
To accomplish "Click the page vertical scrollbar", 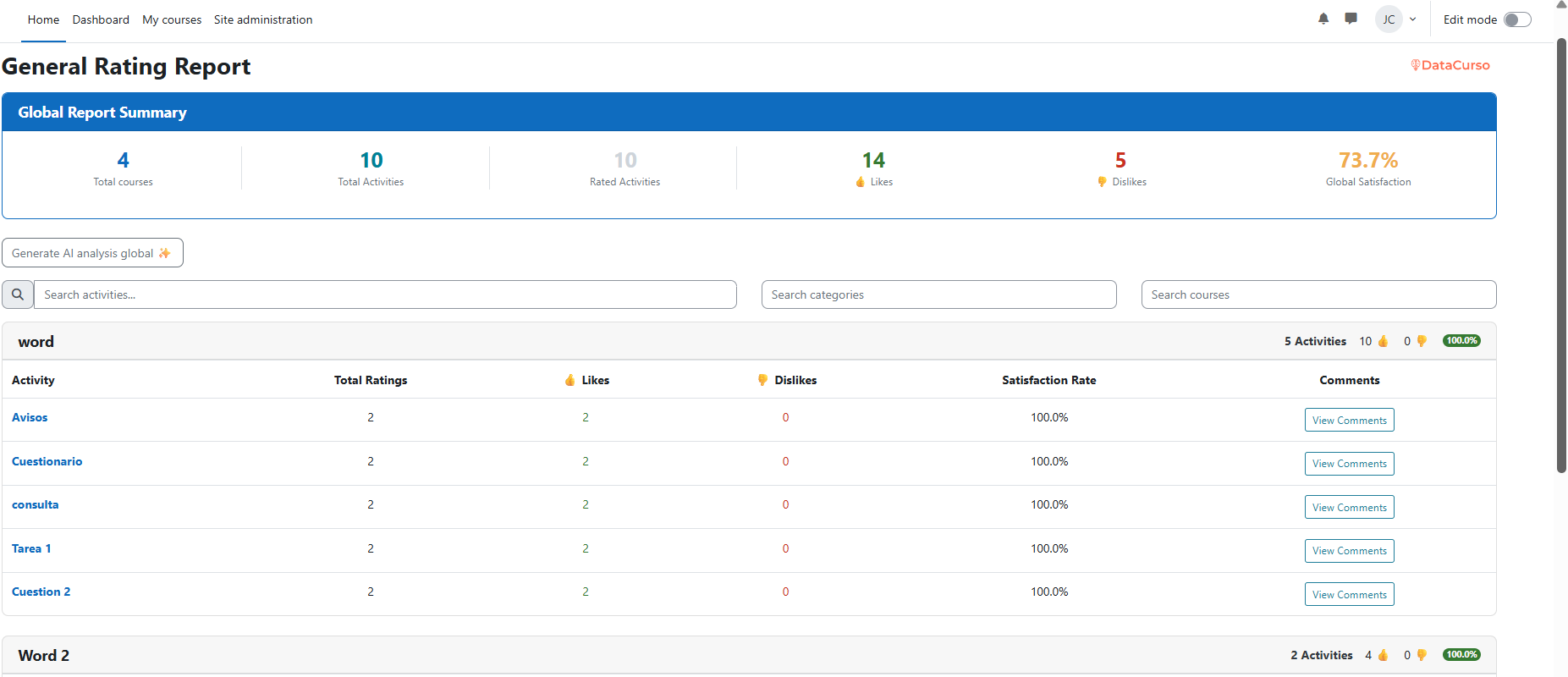I will tap(1561, 254).
